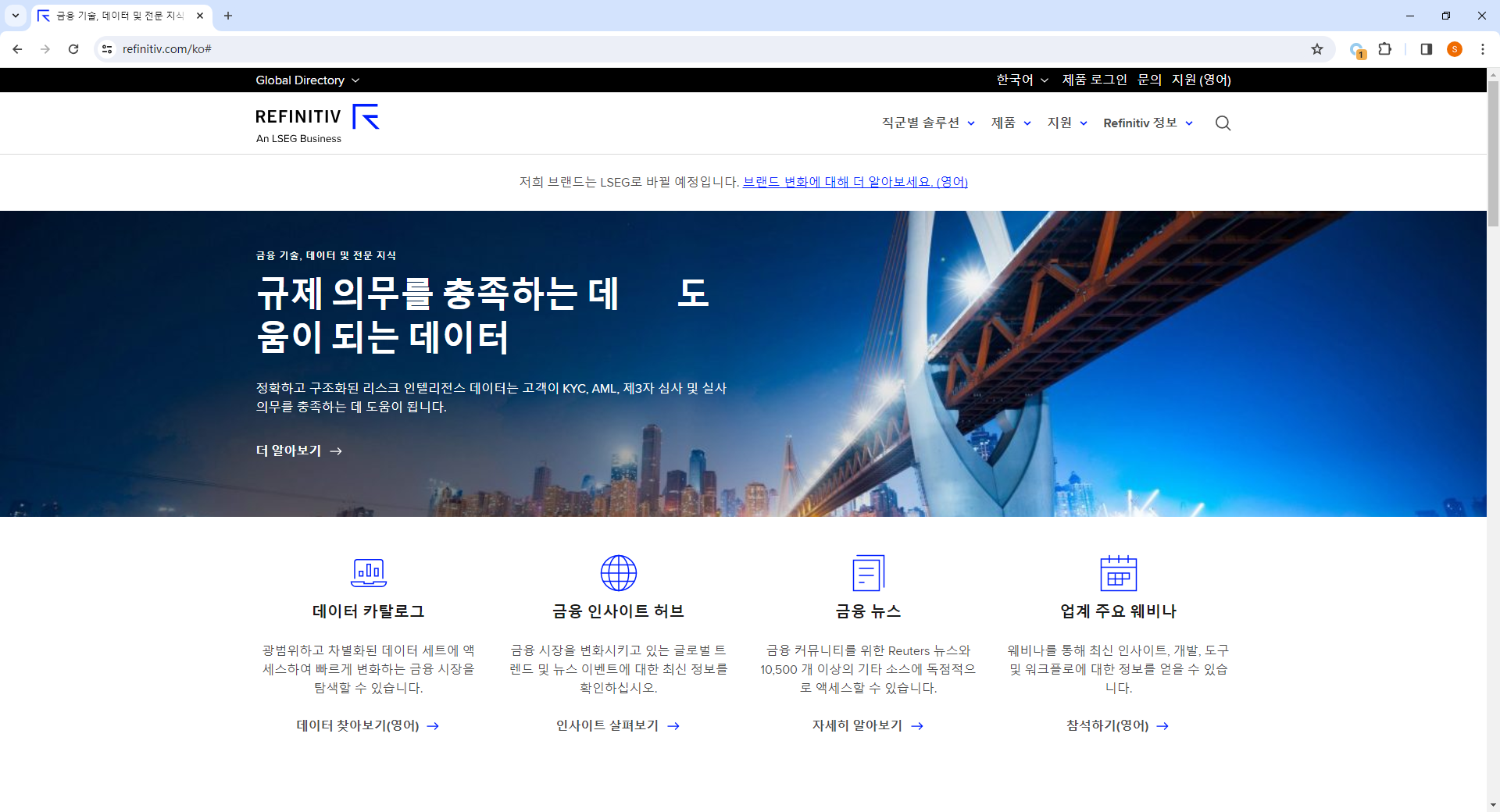Click arrow beside 데이터 찾아보기(영어)

tap(433, 726)
